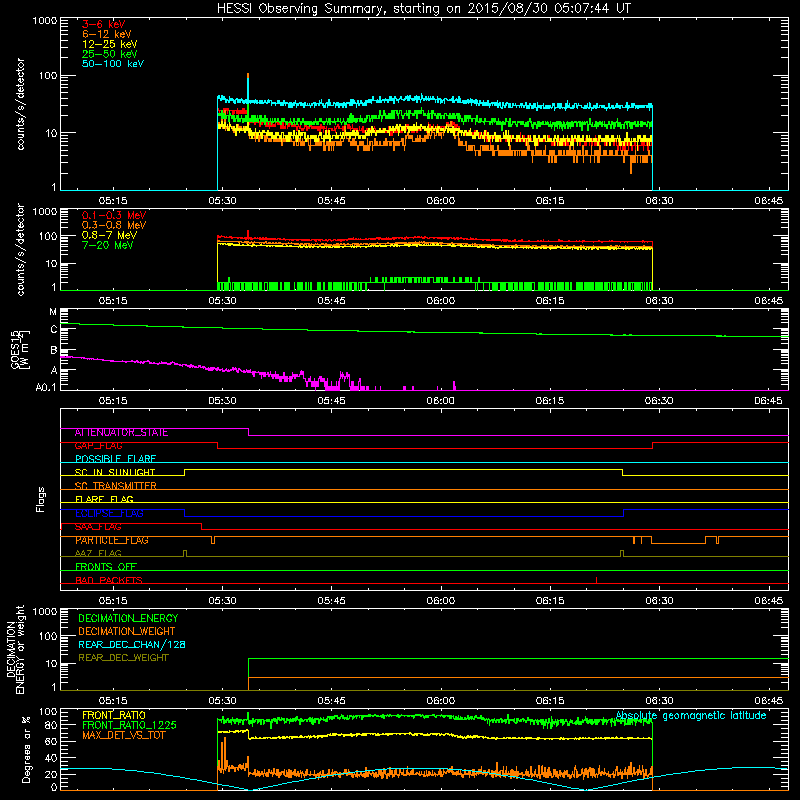Select the '6-12 keV' legend label

pyautogui.click(x=107, y=34)
